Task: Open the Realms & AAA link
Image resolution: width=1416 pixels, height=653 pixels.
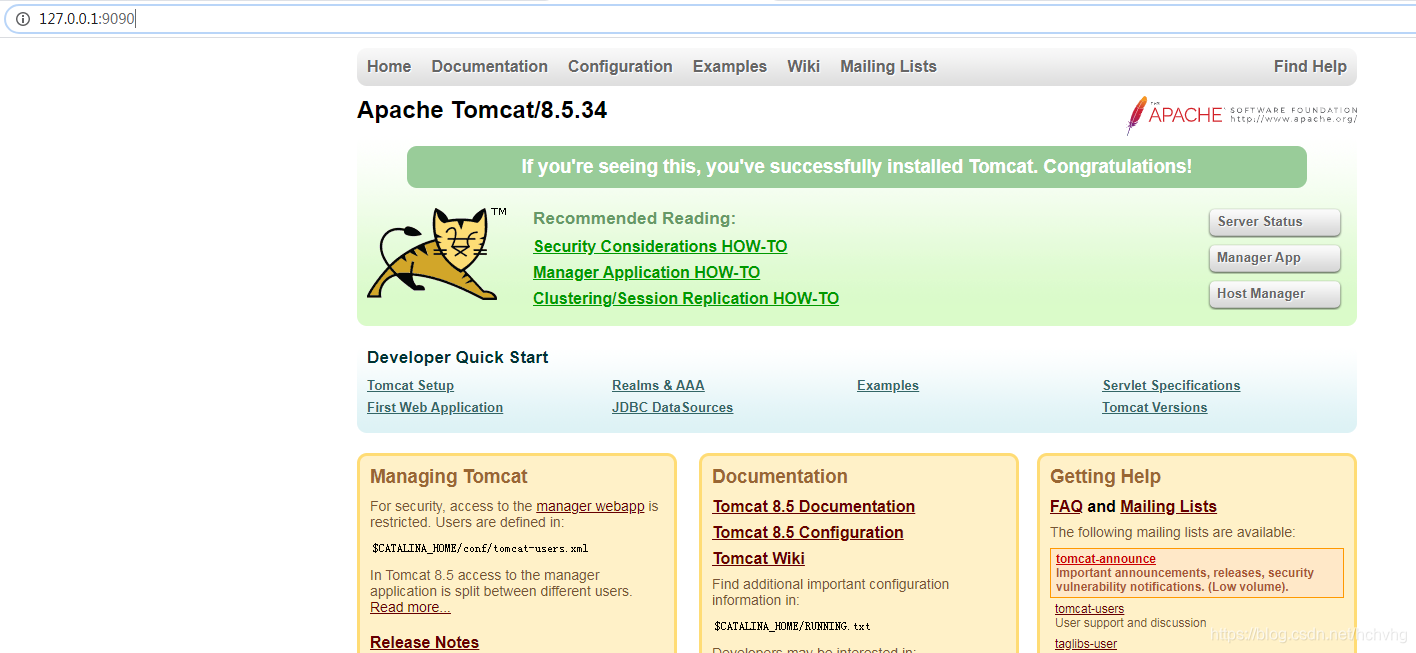Action: 658,386
